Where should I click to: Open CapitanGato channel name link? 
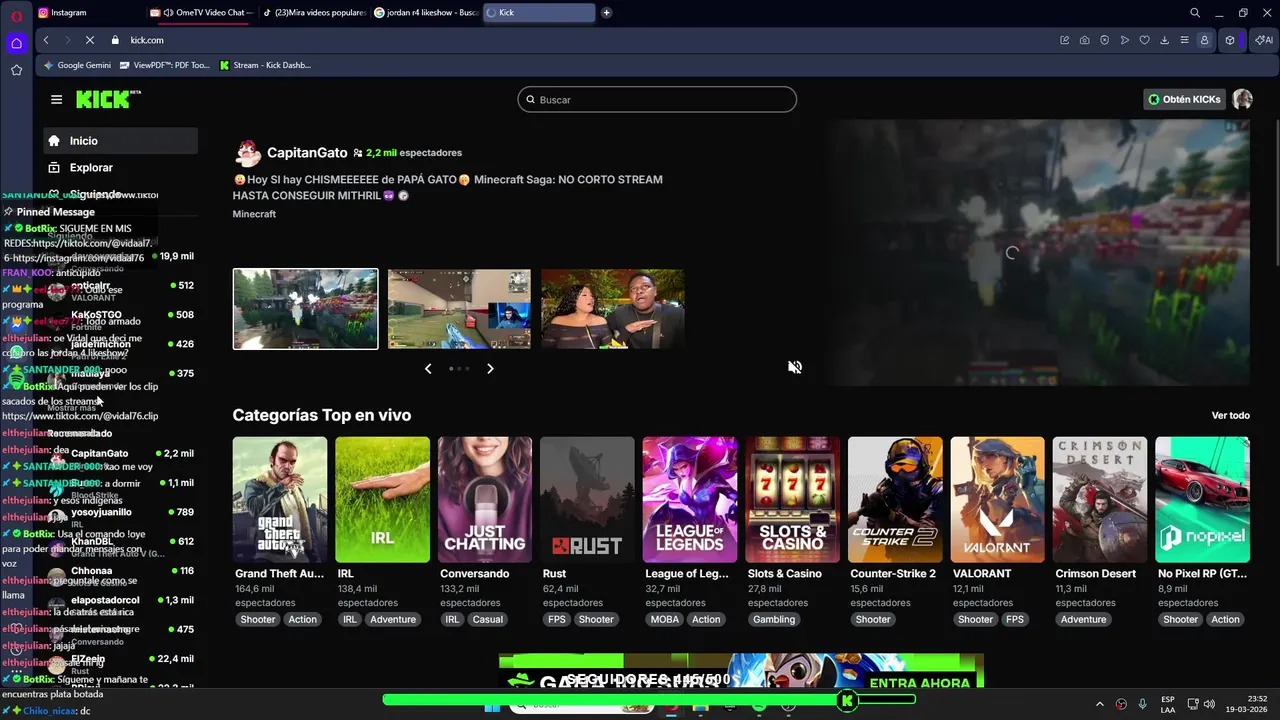(307, 153)
